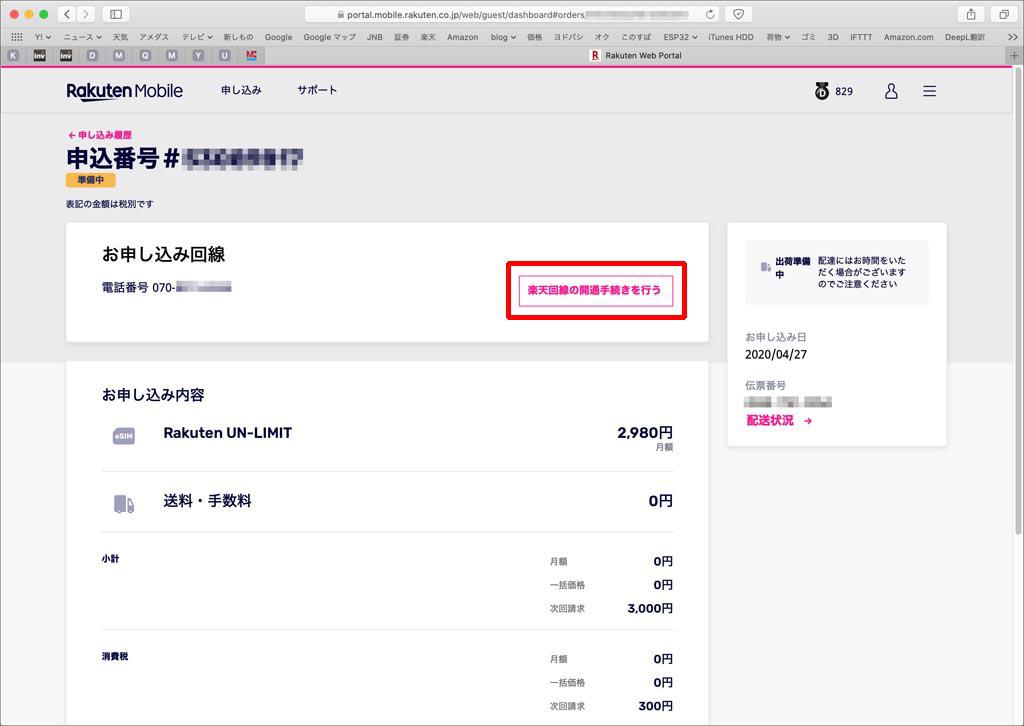Focus the Safari address bar

[x=511, y=14]
